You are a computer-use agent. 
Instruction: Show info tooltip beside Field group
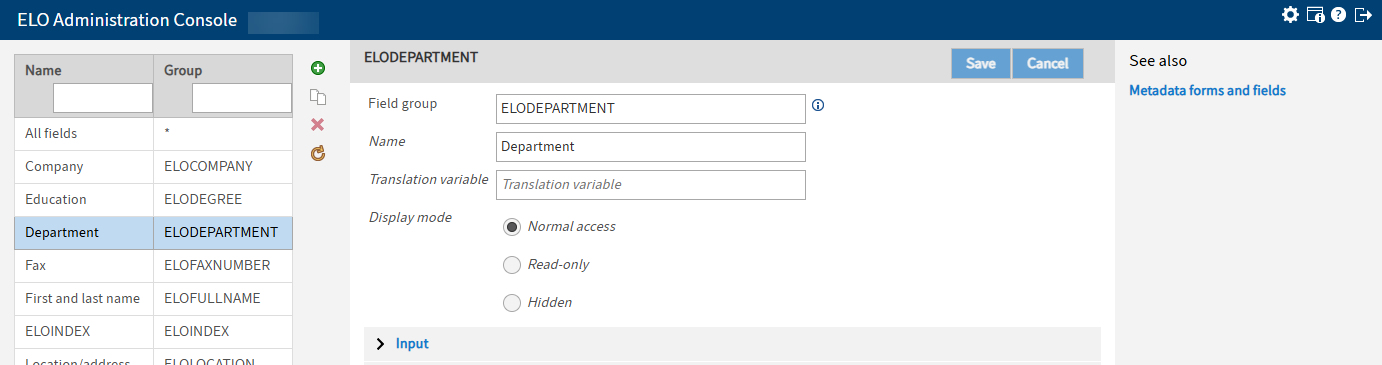818,105
